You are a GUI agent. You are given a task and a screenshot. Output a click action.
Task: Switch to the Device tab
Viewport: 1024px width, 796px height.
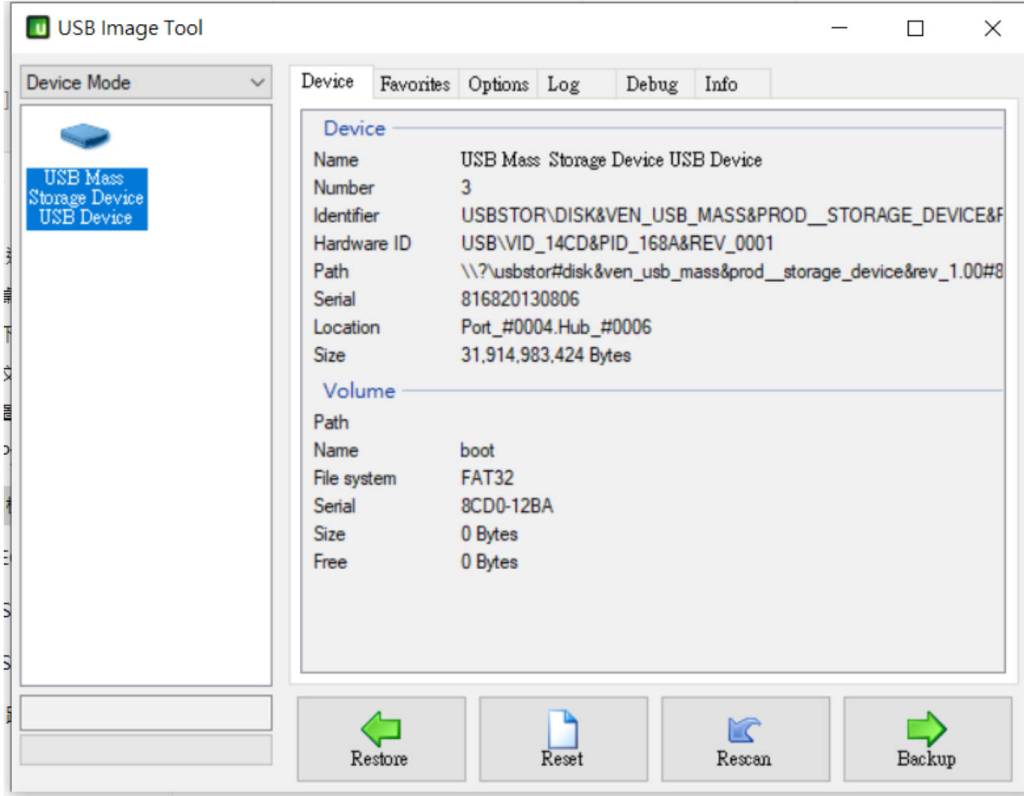[328, 82]
